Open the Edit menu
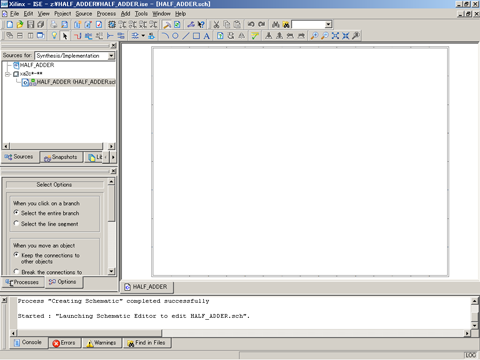The image size is (480, 360). coord(28,14)
